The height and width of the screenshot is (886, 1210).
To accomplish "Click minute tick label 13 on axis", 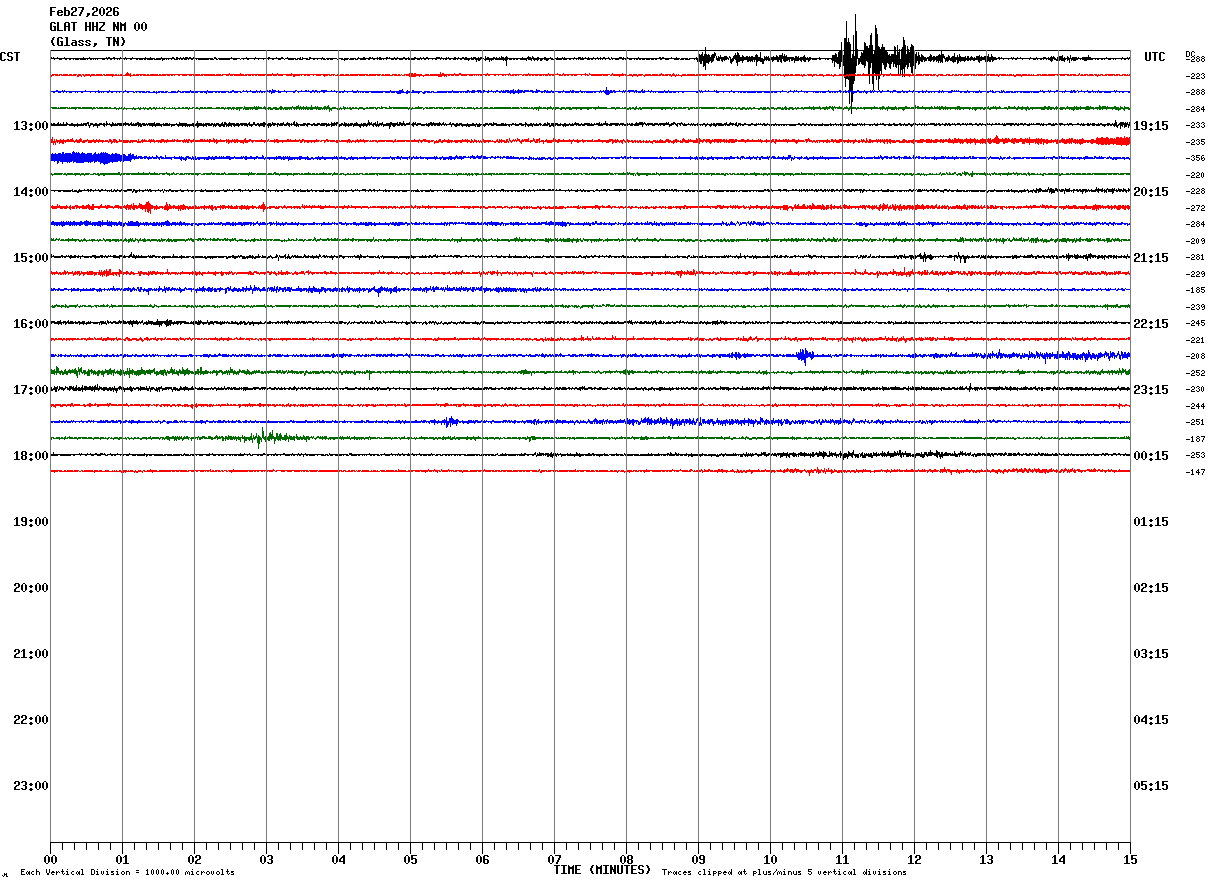I will pos(986,859).
